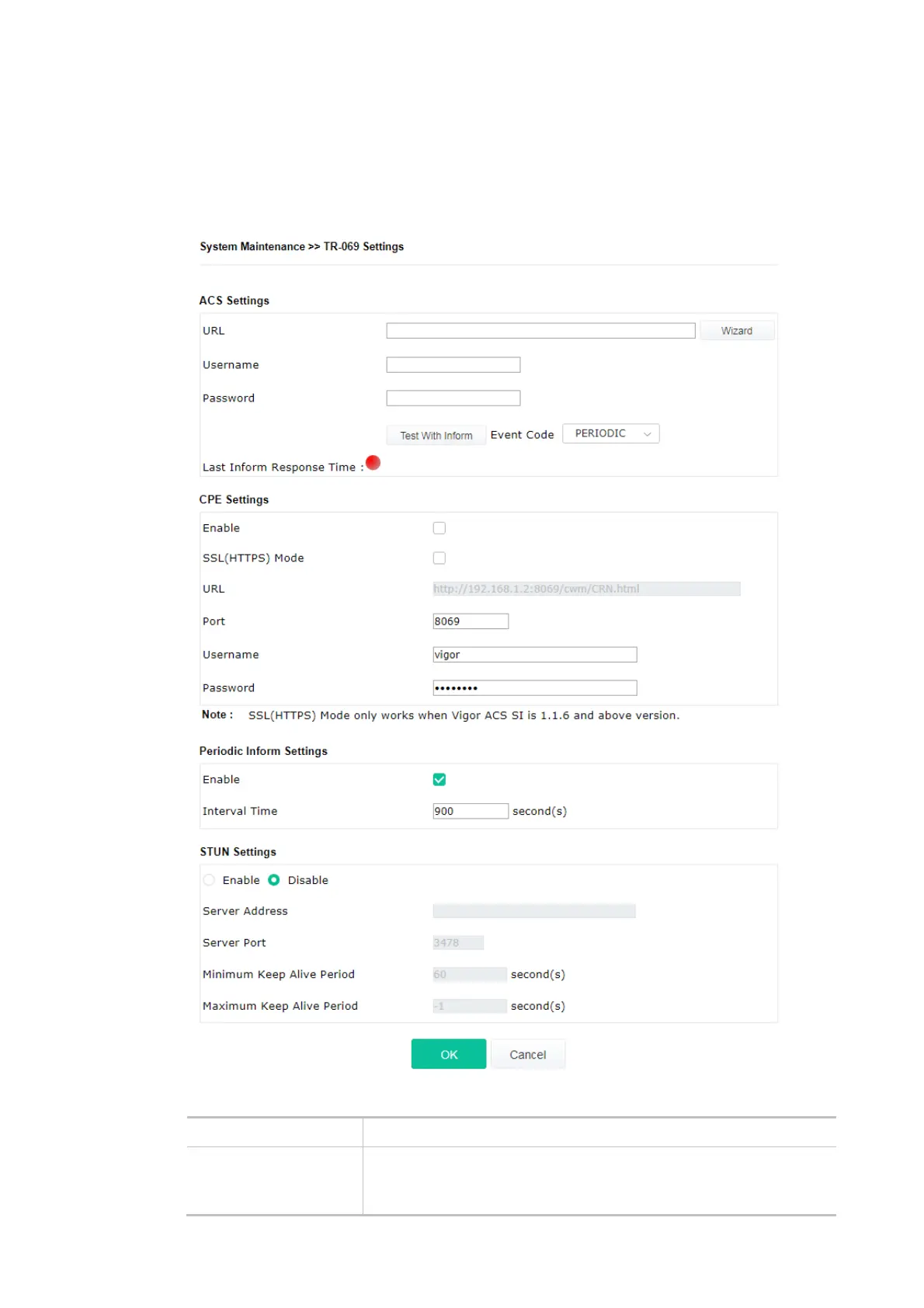
Task: Click the Wizard button next to ACS URL
Action: click(736, 331)
